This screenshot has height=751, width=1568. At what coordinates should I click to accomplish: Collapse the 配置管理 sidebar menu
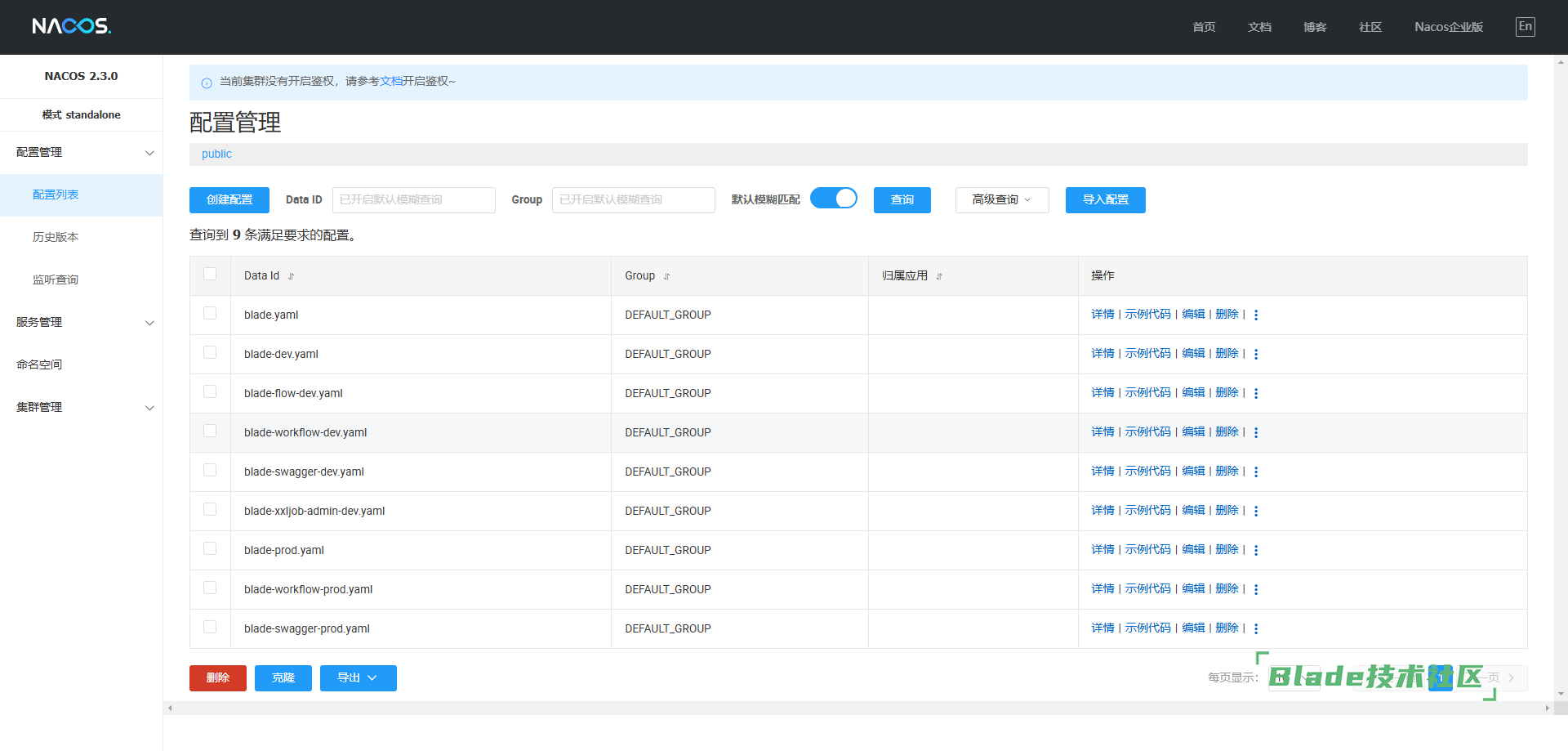82,153
